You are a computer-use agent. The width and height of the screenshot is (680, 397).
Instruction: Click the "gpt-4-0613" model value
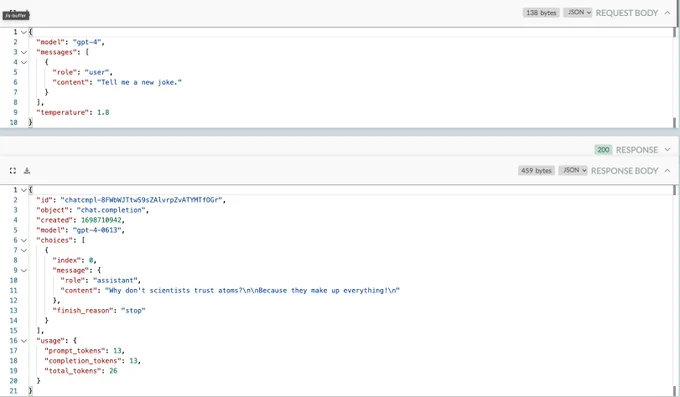click(x=97, y=230)
